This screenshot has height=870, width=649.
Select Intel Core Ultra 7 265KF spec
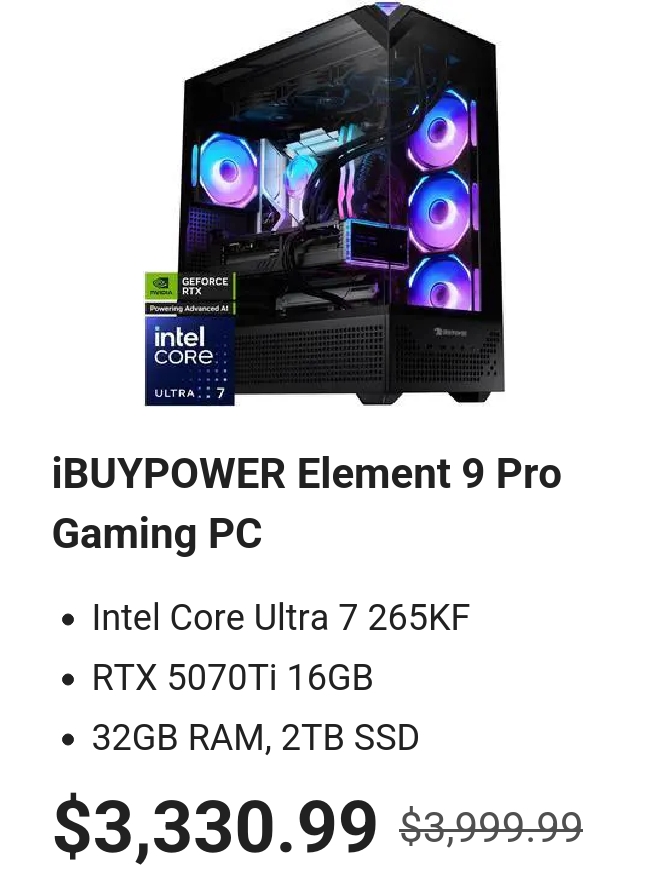[281, 617]
